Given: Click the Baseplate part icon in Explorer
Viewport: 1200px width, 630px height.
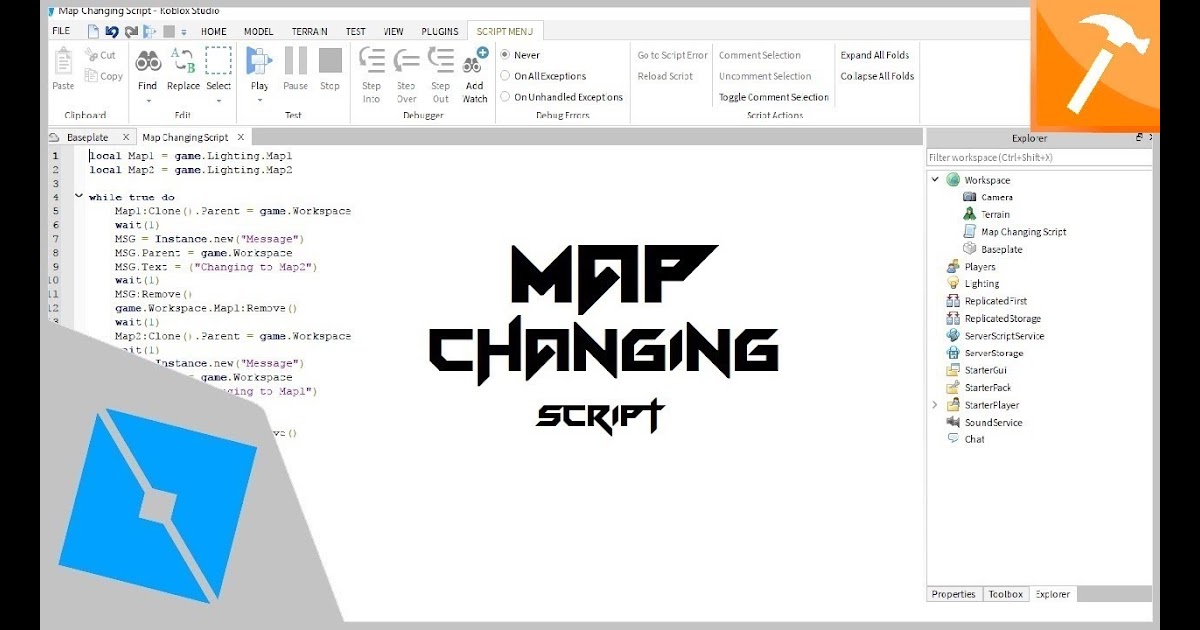Looking at the screenshot, I should coord(969,249).
